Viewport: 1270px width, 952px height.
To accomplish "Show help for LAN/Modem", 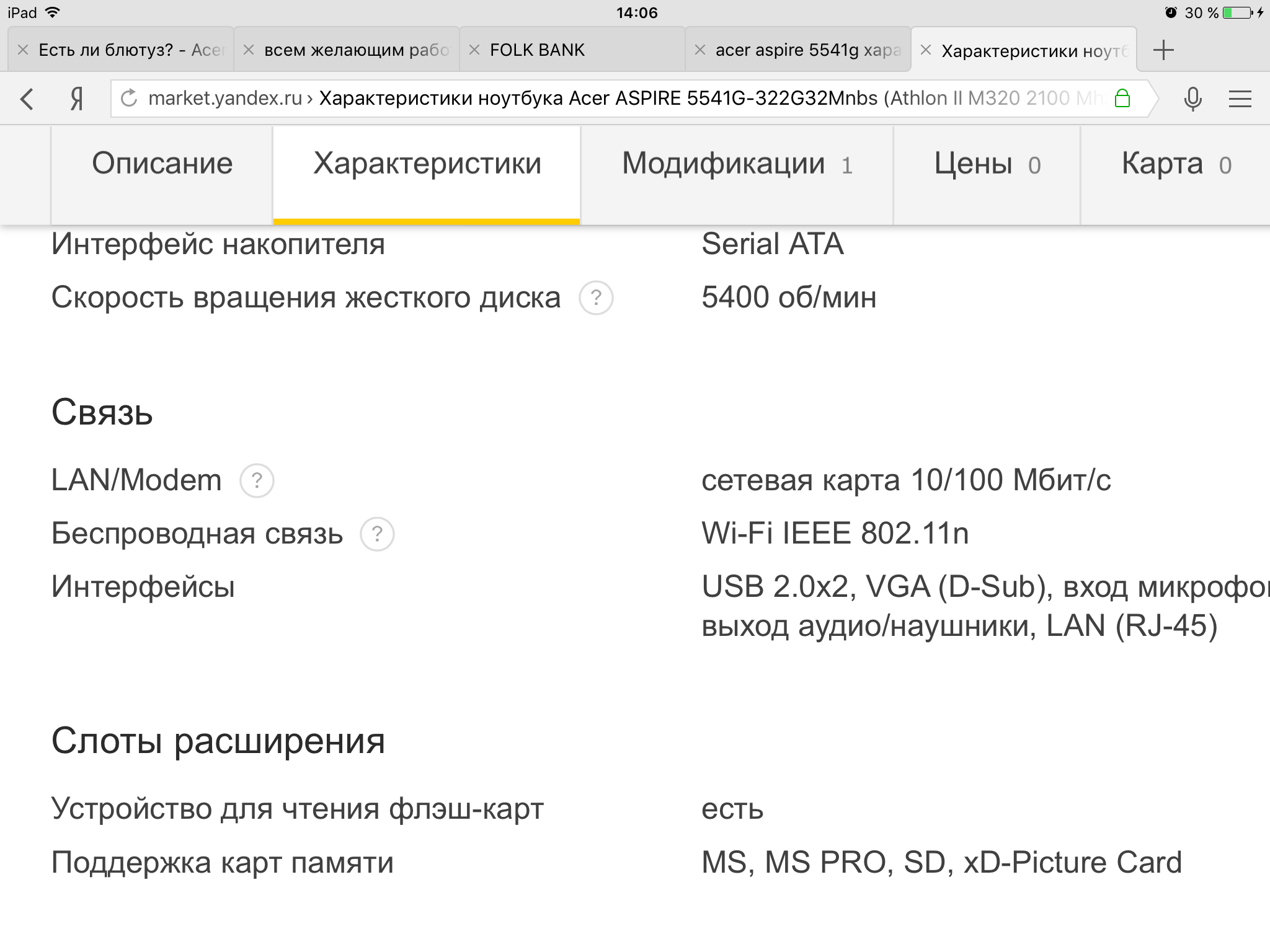I will click(257, 480).
